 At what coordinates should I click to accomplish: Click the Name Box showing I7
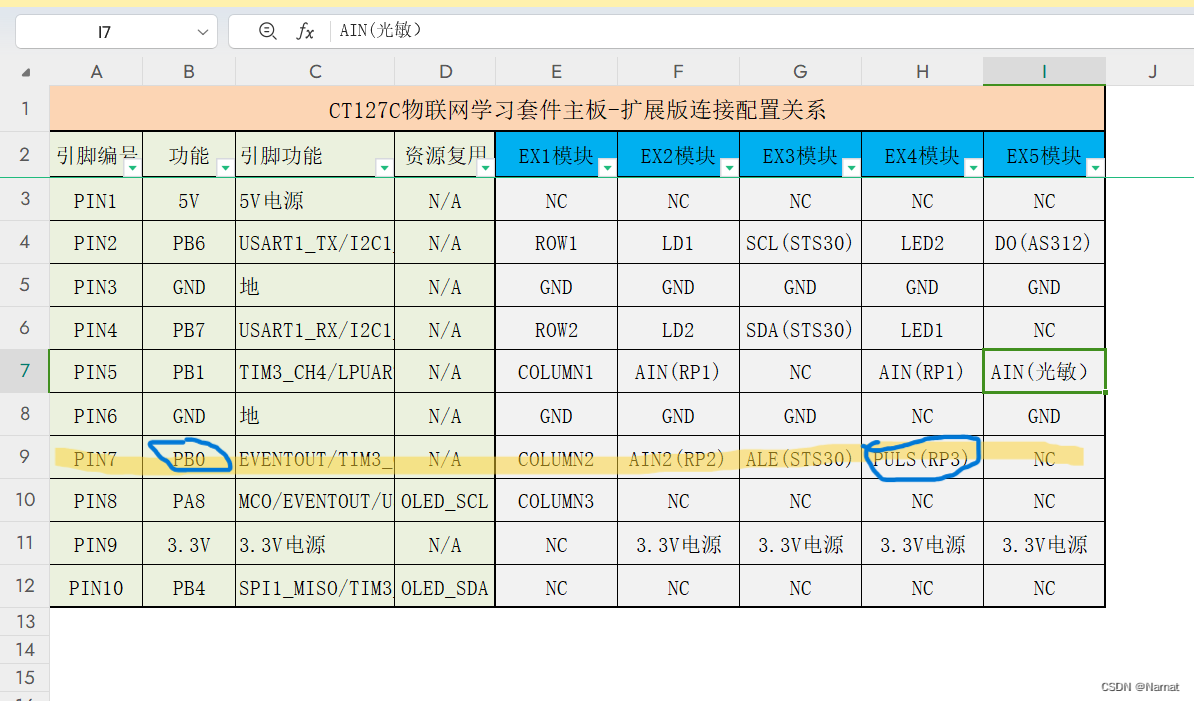pos(104,32)
